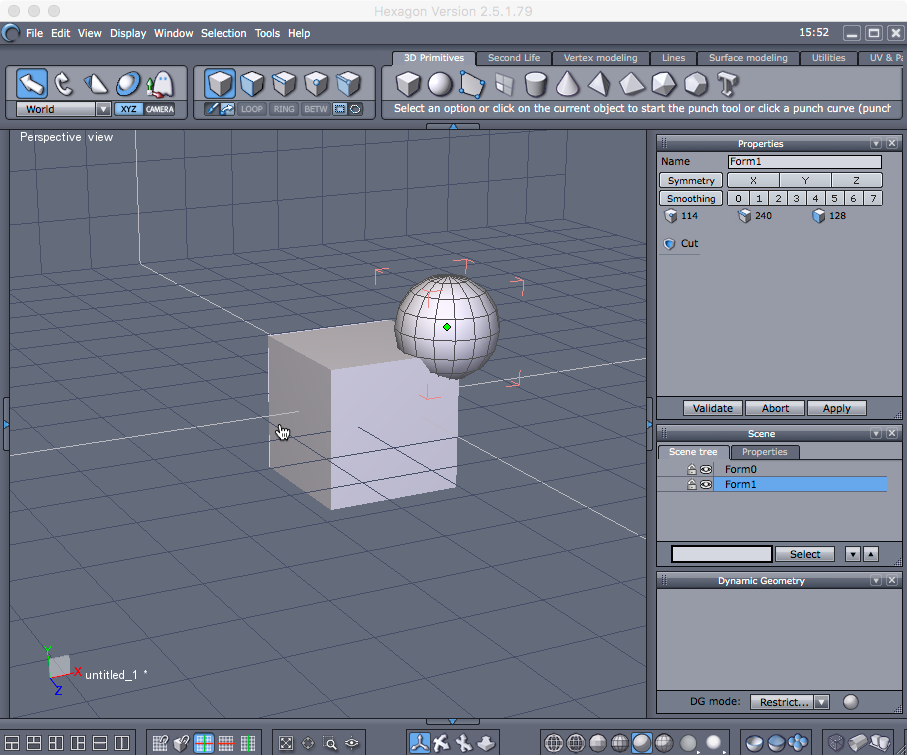
Task: Click the Symmetry button
Action: (x=691, y=181)
